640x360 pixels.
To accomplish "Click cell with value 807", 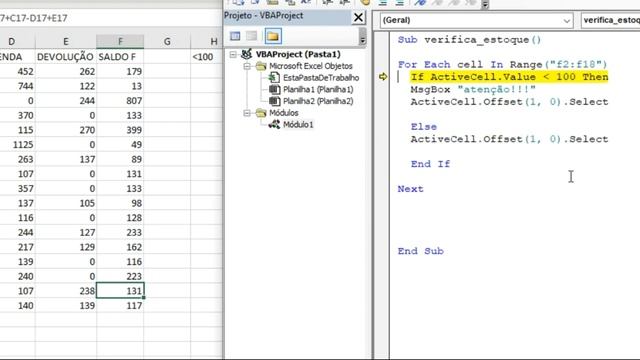I will pos(120,101).
